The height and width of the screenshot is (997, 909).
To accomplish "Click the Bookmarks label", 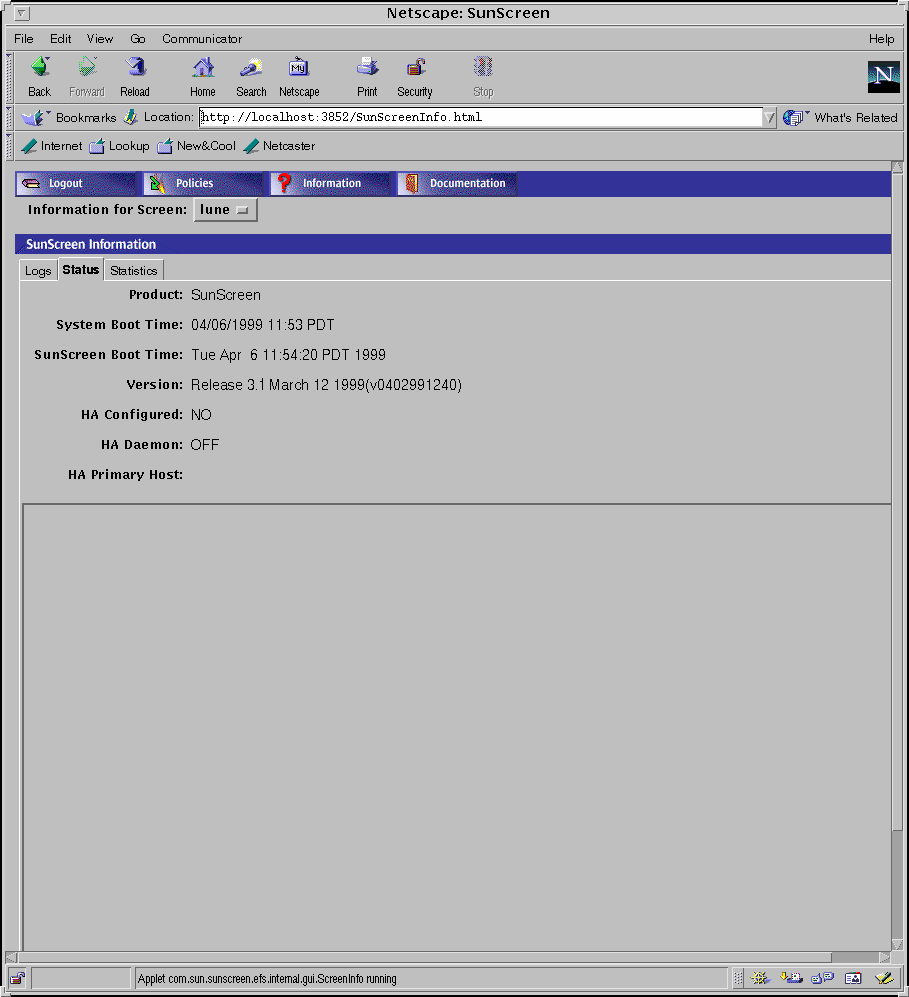I will 86,118.
